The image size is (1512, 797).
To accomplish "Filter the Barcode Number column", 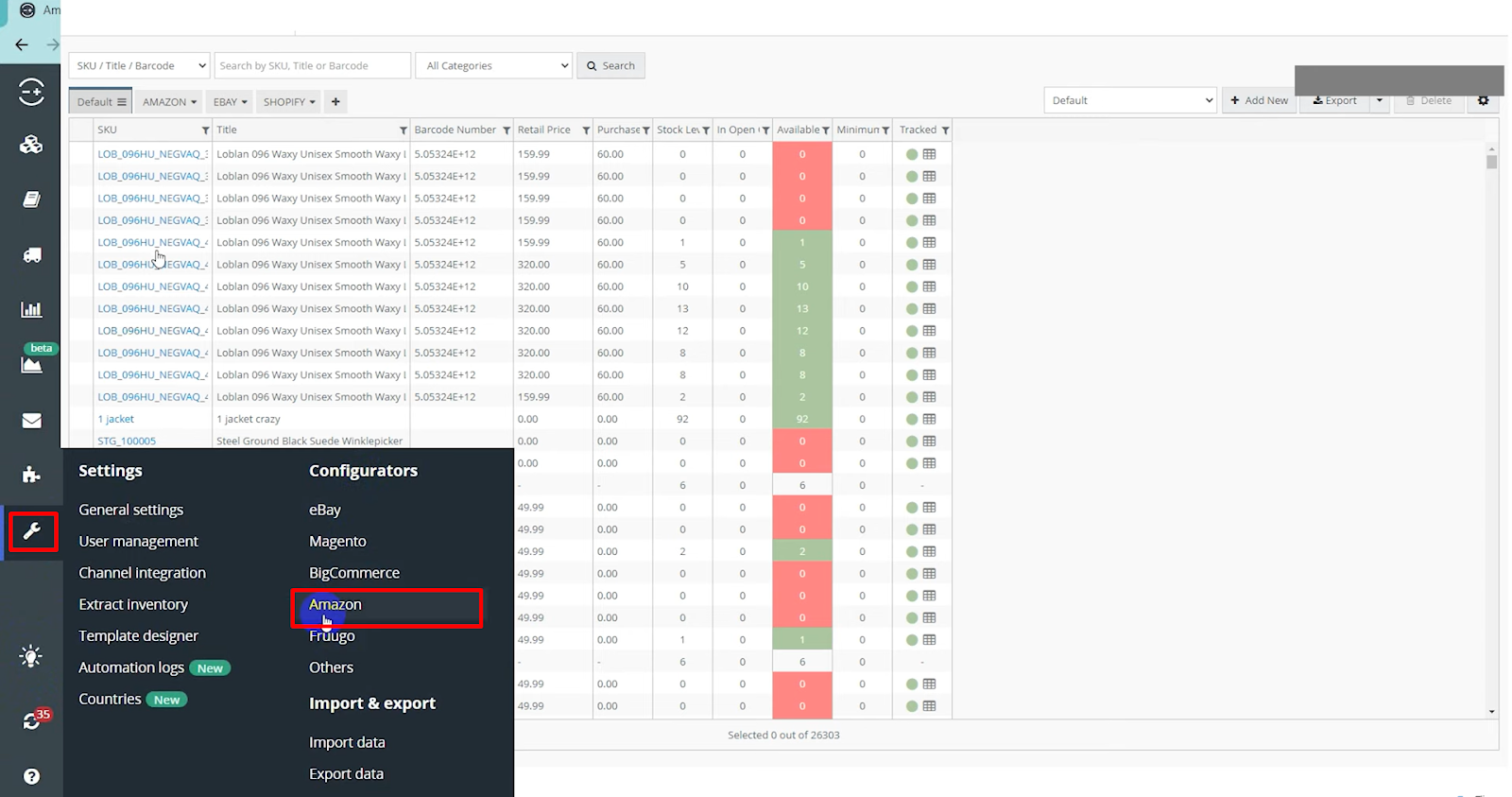I will click(x=507, y=130).
